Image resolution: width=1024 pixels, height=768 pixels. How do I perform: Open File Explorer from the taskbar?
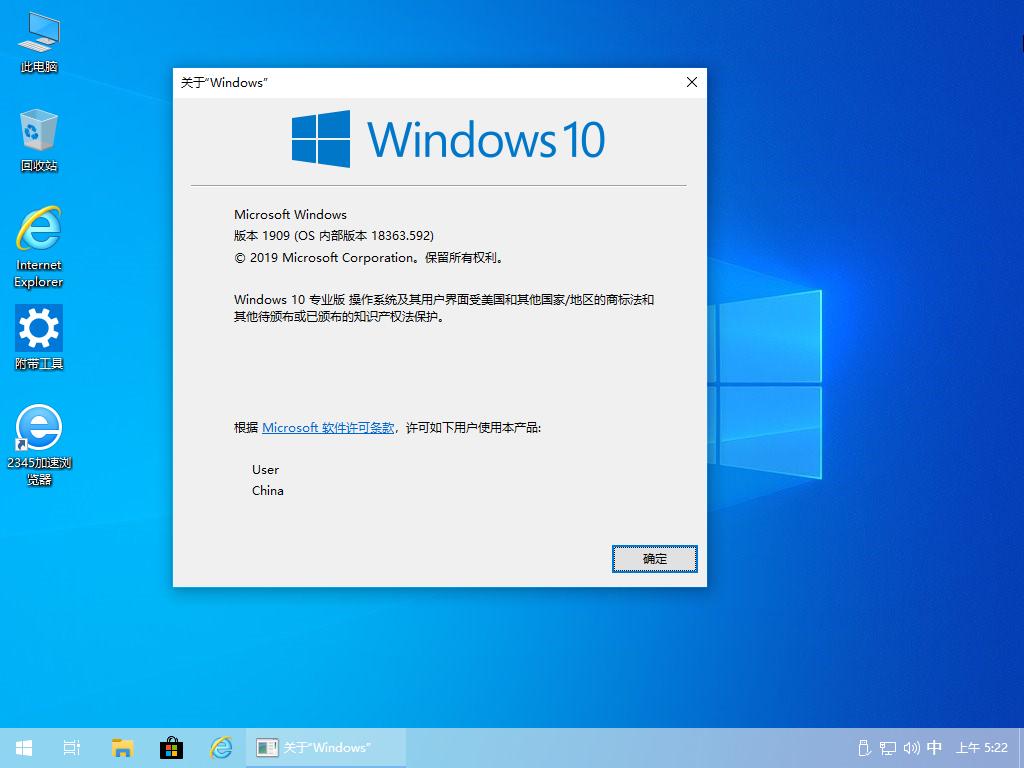click(x=122, y=748)
